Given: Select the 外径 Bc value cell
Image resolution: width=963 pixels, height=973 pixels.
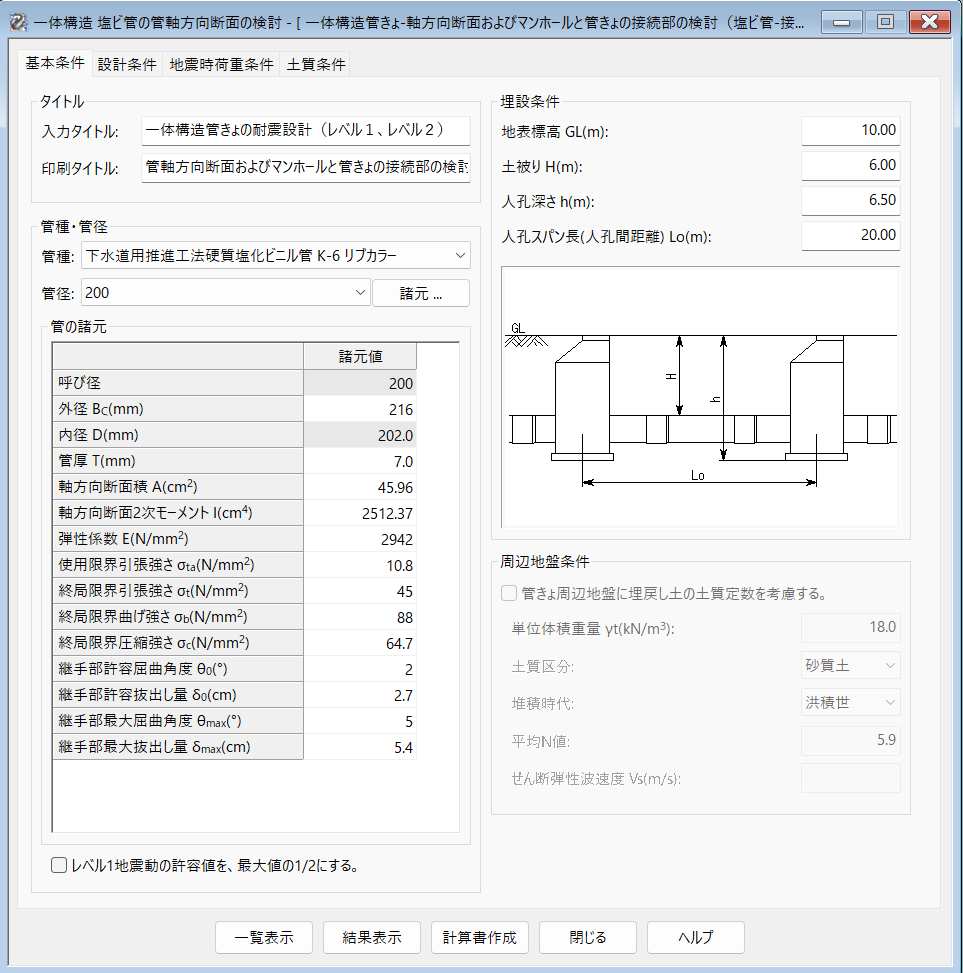Looking at the screenshot, I should click(359, 409).
